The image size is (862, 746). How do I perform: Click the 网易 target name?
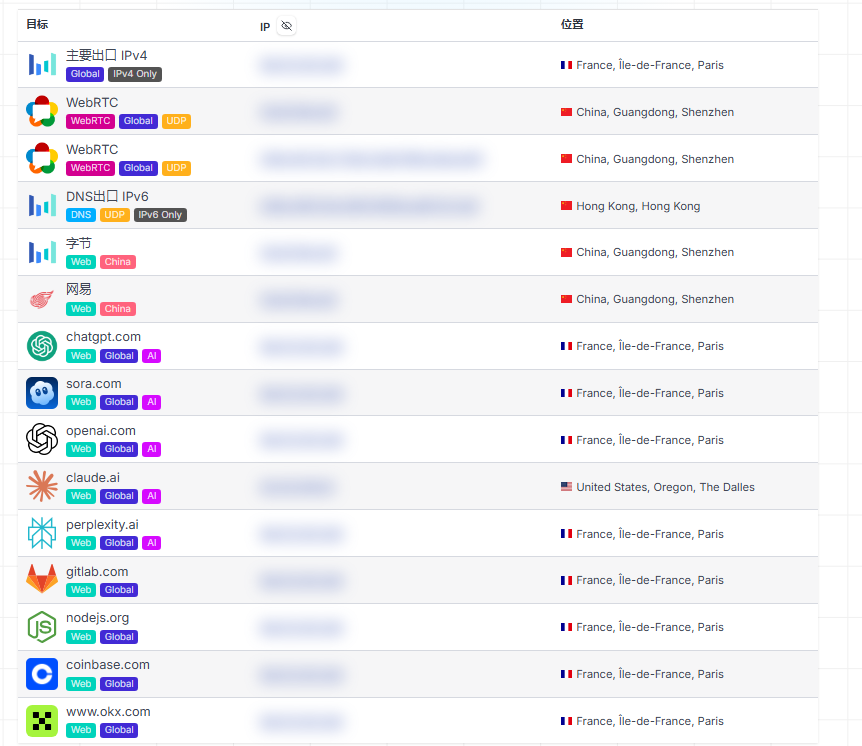(x=79, y=289)
